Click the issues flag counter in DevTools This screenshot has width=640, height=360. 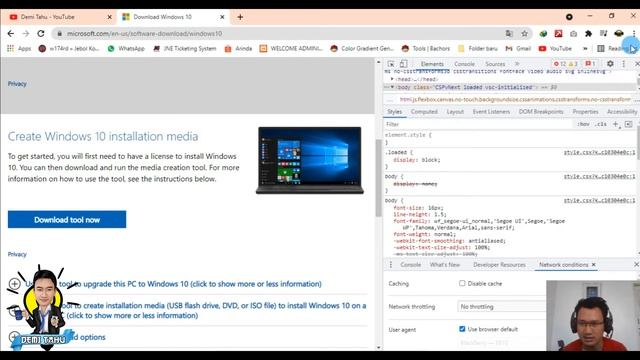pyautogui.click(x=590, y=64)
